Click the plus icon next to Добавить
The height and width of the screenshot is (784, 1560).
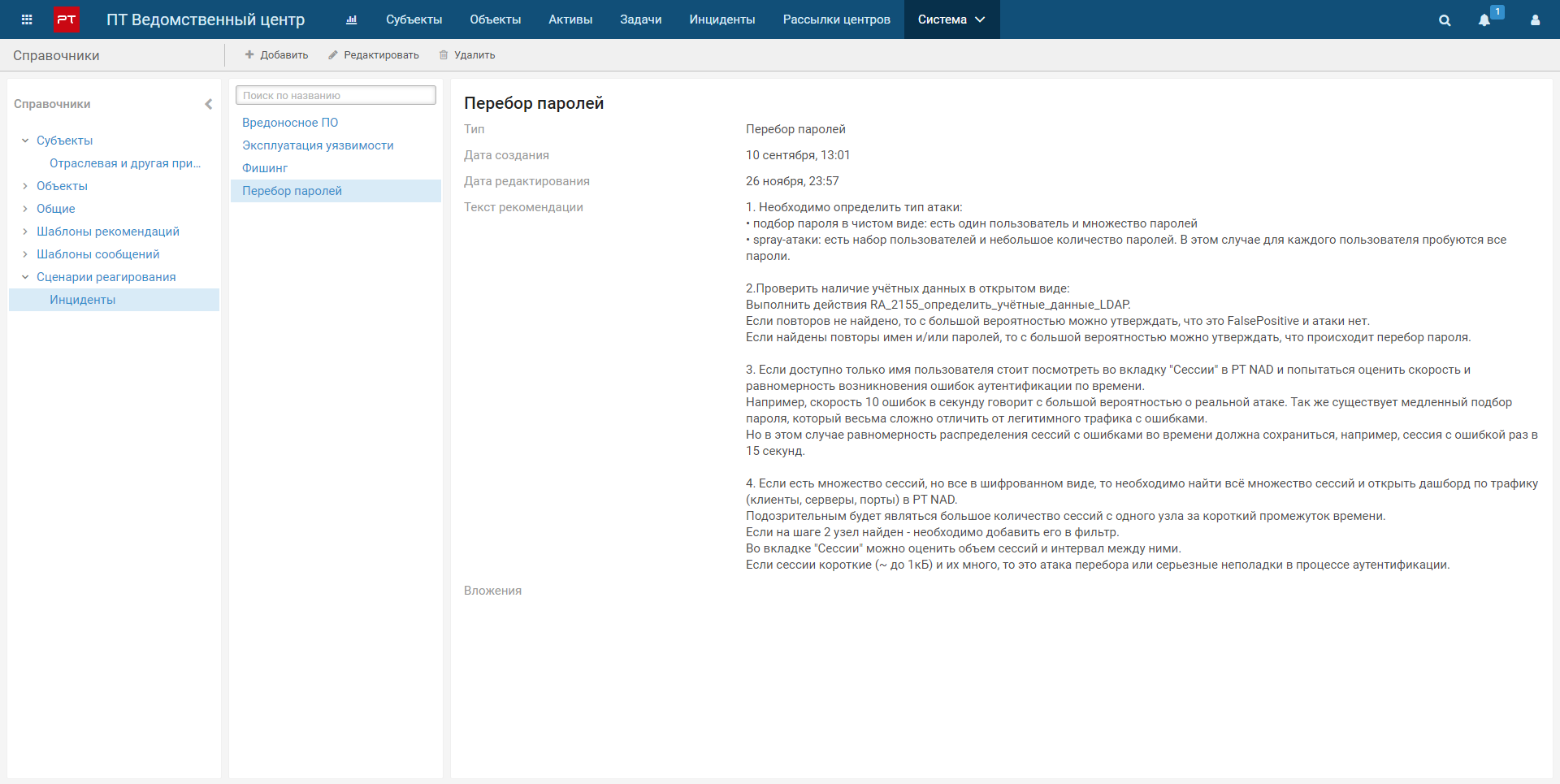pyautogui.click(x=249, y=54)
